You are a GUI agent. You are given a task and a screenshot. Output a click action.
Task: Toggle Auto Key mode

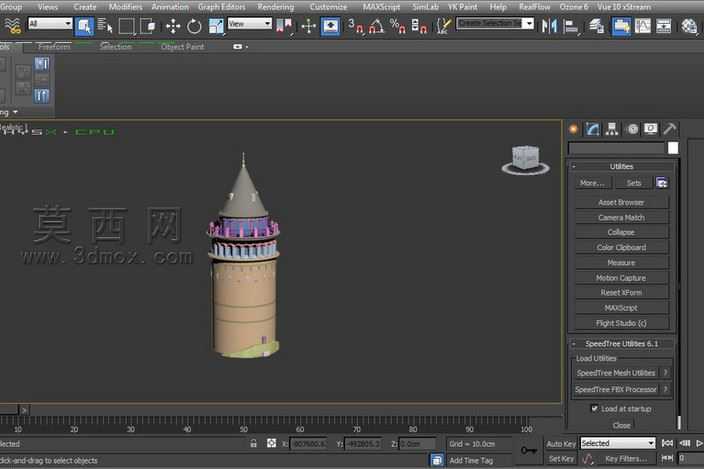pos(561,444)
